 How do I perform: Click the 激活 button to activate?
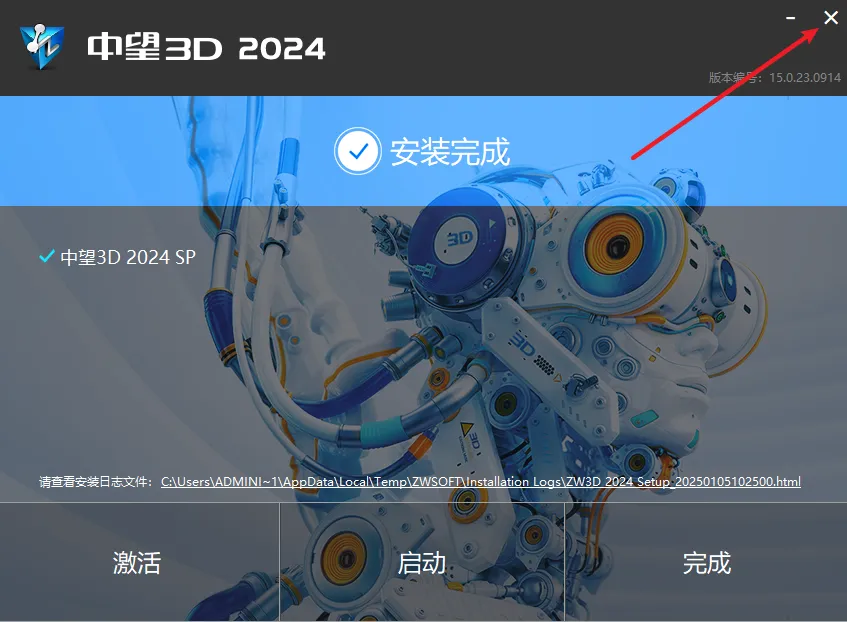point(139,562)
